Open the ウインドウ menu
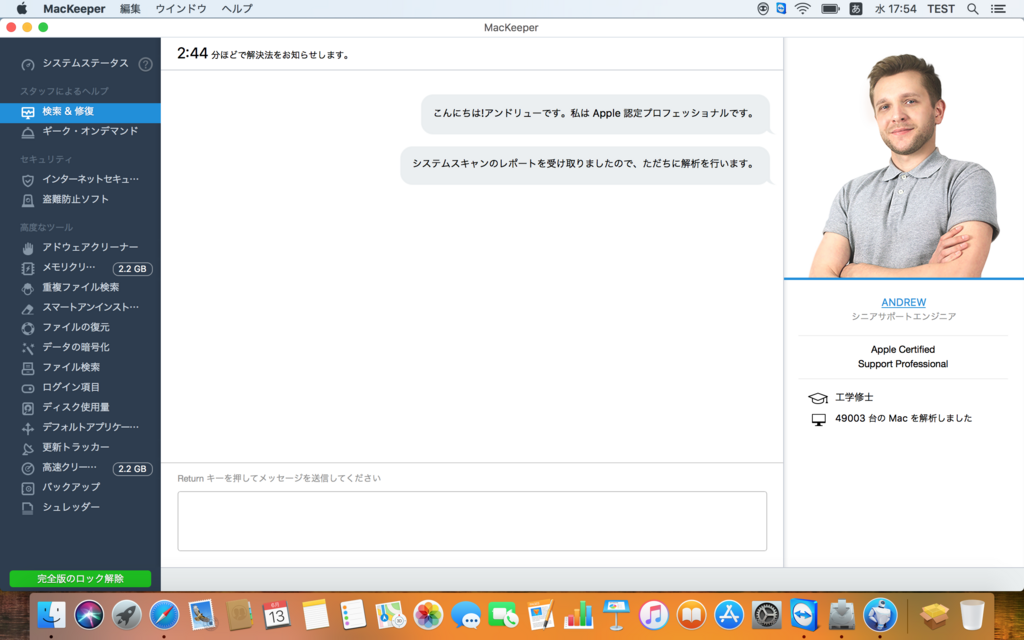This screenshot has height=640, width=1024. pyautogui.click(x=181, y=9)
